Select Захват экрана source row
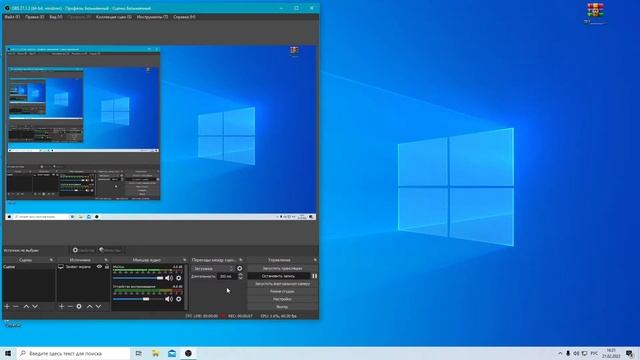The image size is (640, 360). pos(83,267)
